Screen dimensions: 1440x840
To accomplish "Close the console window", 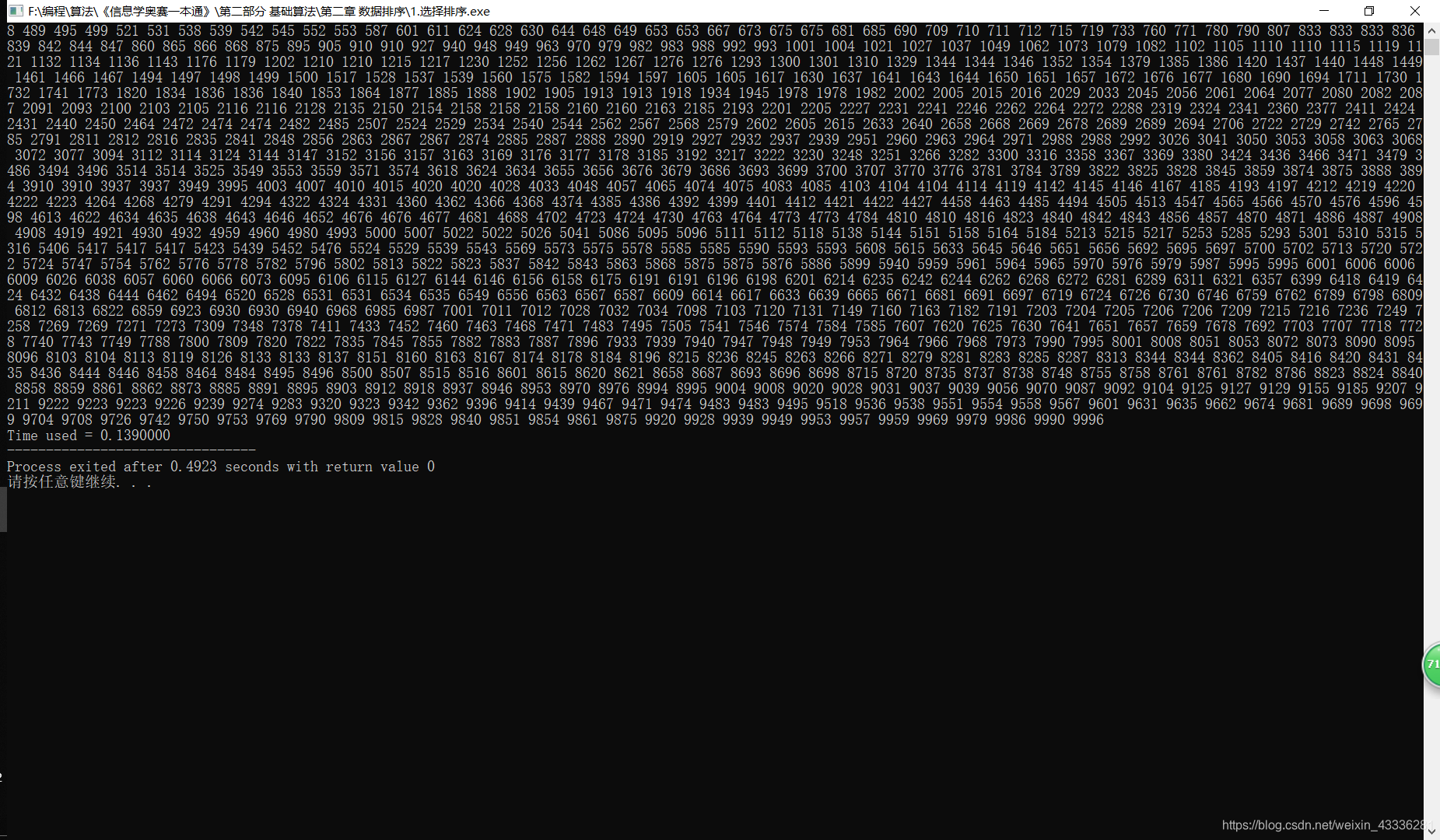I will click(x=1415, y=11).
